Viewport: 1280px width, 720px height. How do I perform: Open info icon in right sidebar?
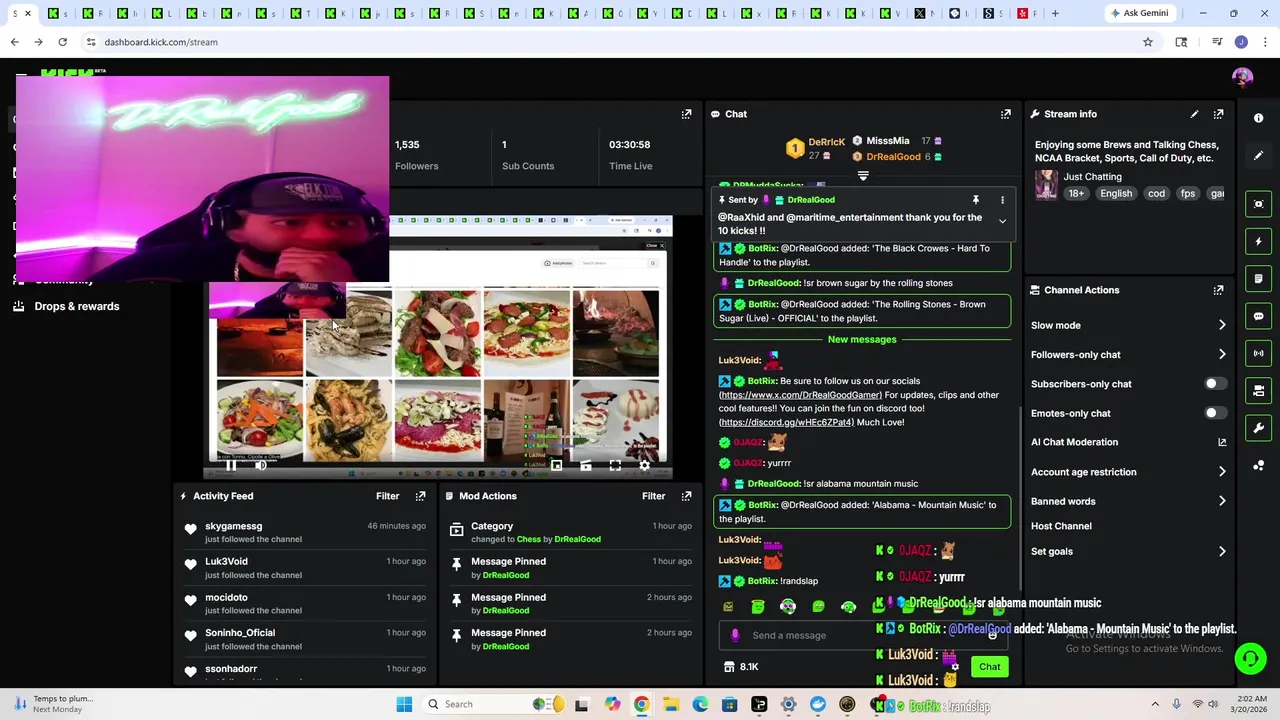1258,118
